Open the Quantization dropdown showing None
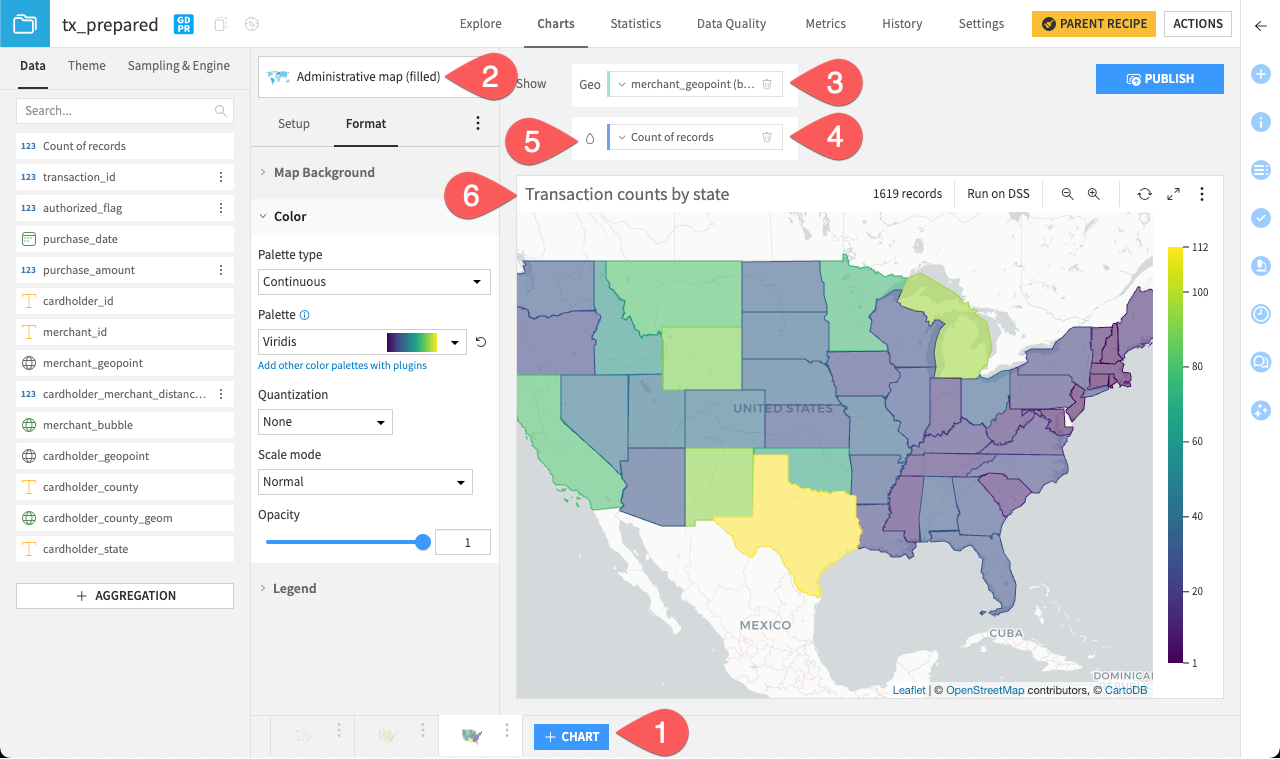 pos(325,421)
